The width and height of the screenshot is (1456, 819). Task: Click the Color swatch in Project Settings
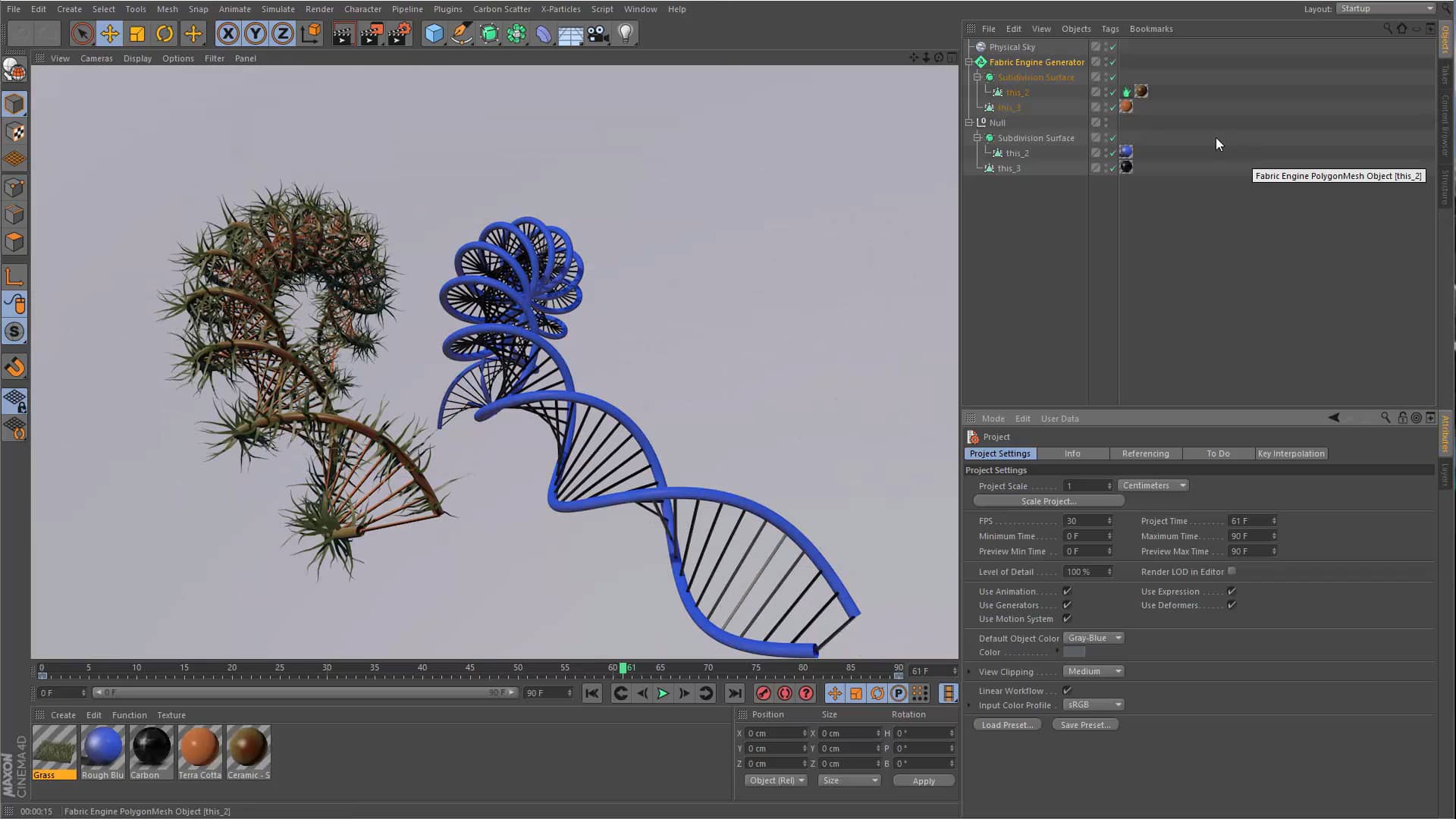point(1075,652)
